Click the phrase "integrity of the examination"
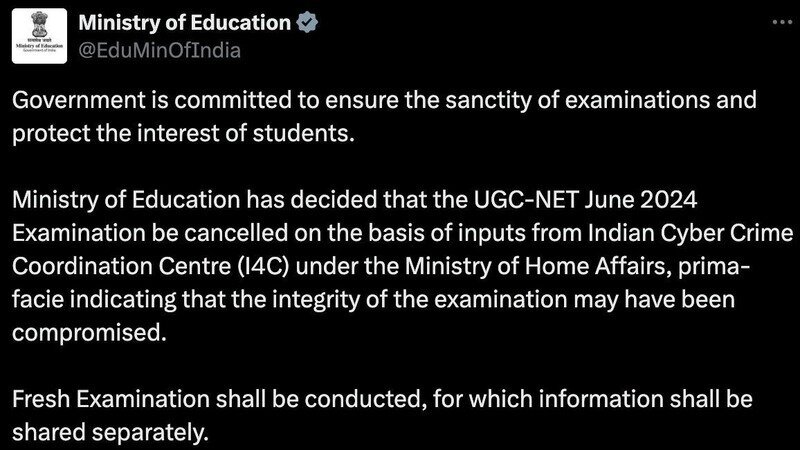The height and width of the screenshot is (450, 800). click(x=419, y=299)
